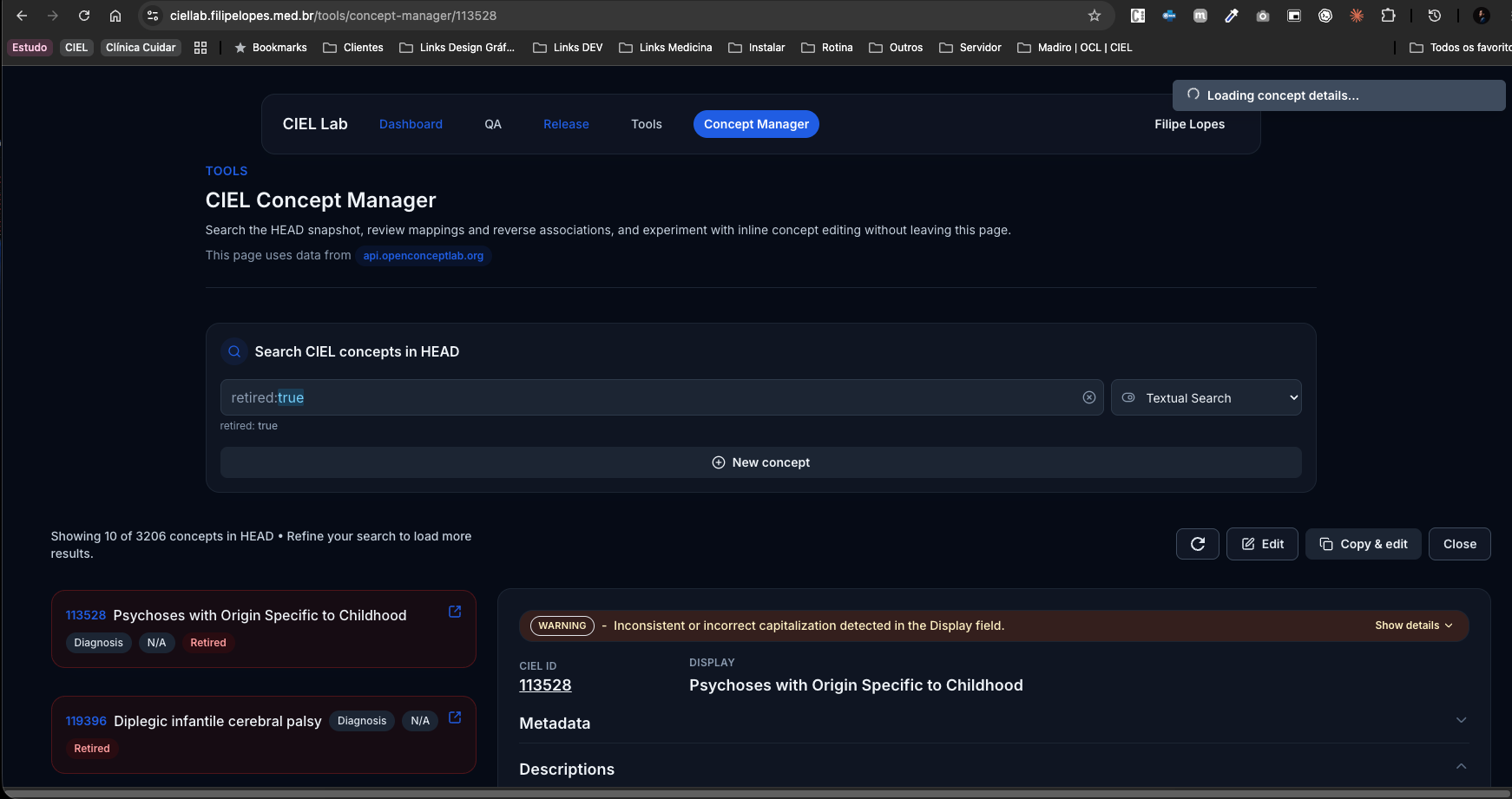
Task: Open tab groups grid icon in bookmarks bar
Action: 201,48
